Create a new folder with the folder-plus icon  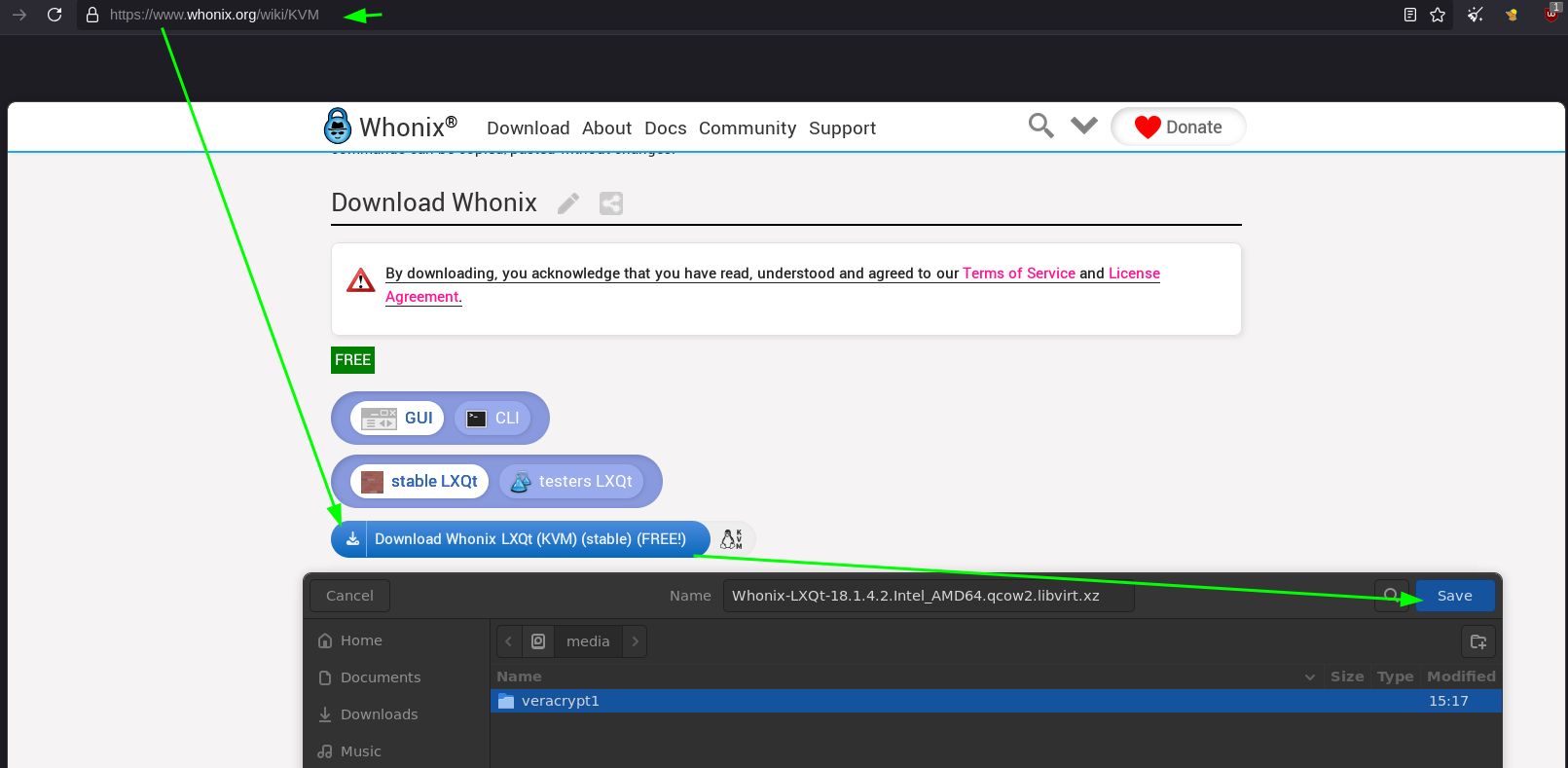pos(1478,641)
